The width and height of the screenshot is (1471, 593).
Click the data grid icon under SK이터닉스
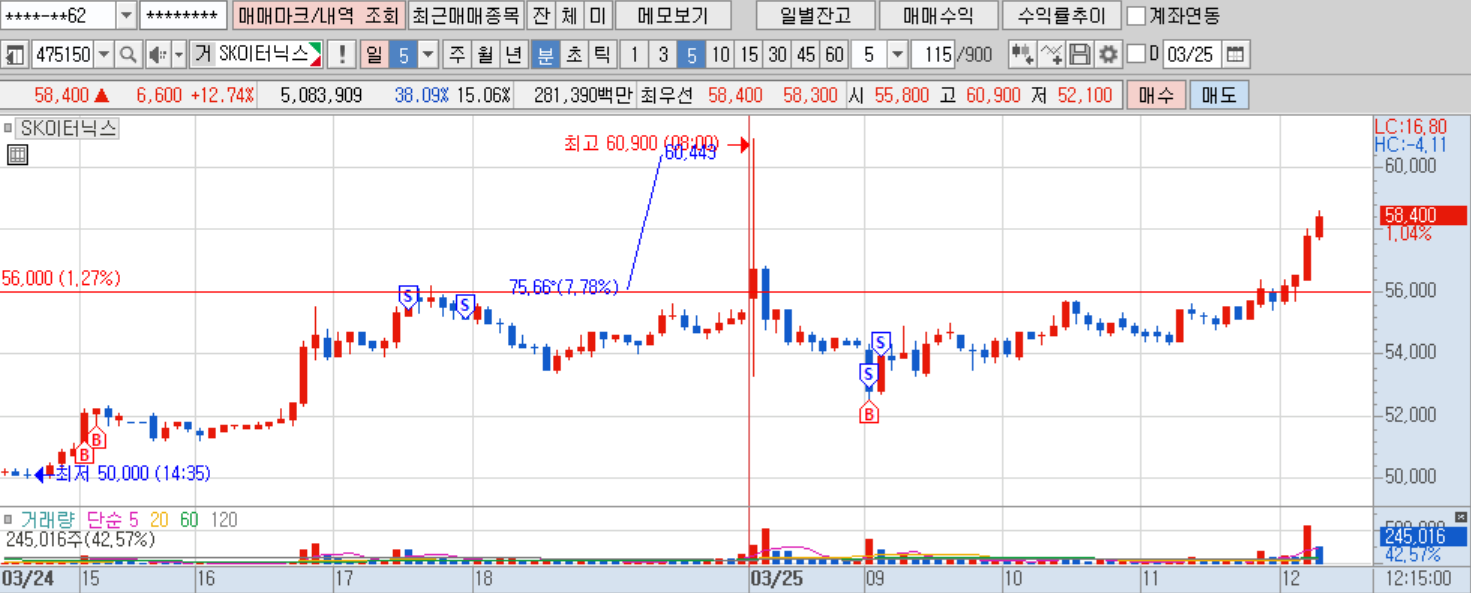tap(17, 154)
